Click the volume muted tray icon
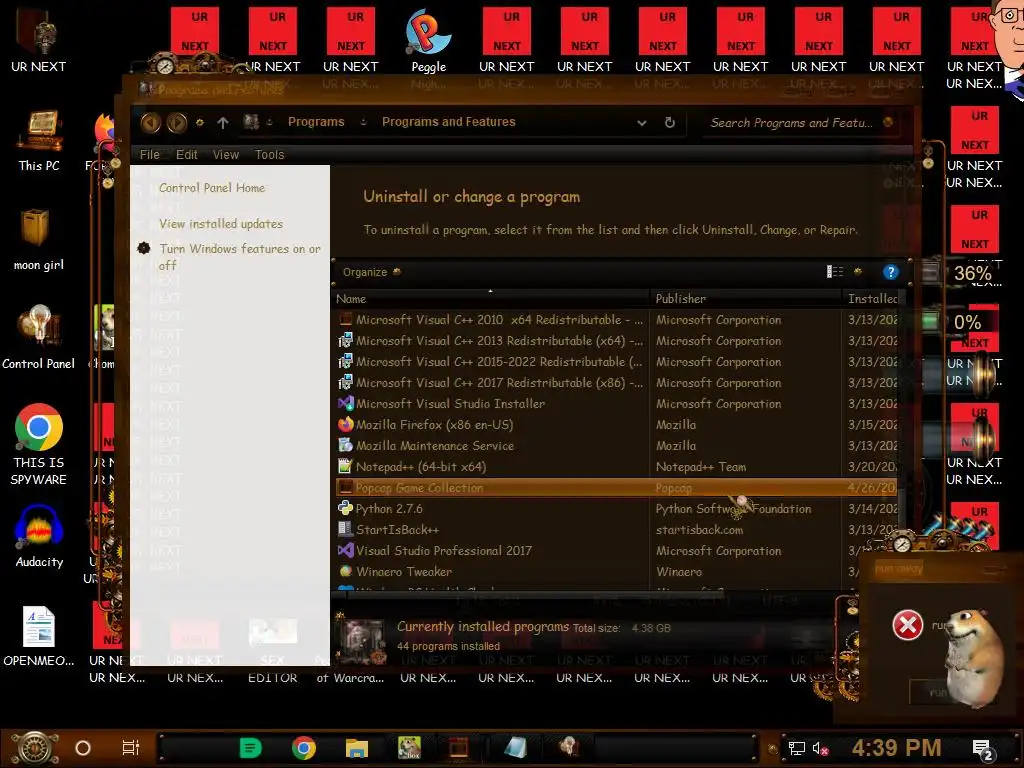The width and height of the screenshot is (1024, 768). [x=820, y=748]
